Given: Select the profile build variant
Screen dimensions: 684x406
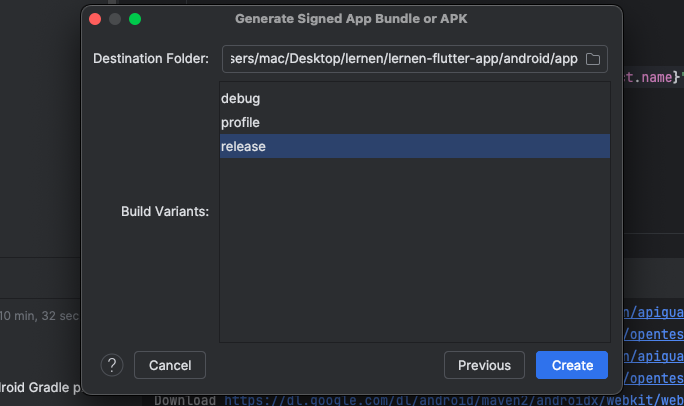Looking at the screenshot, I should pyautogui.click(x=415, y=123).
